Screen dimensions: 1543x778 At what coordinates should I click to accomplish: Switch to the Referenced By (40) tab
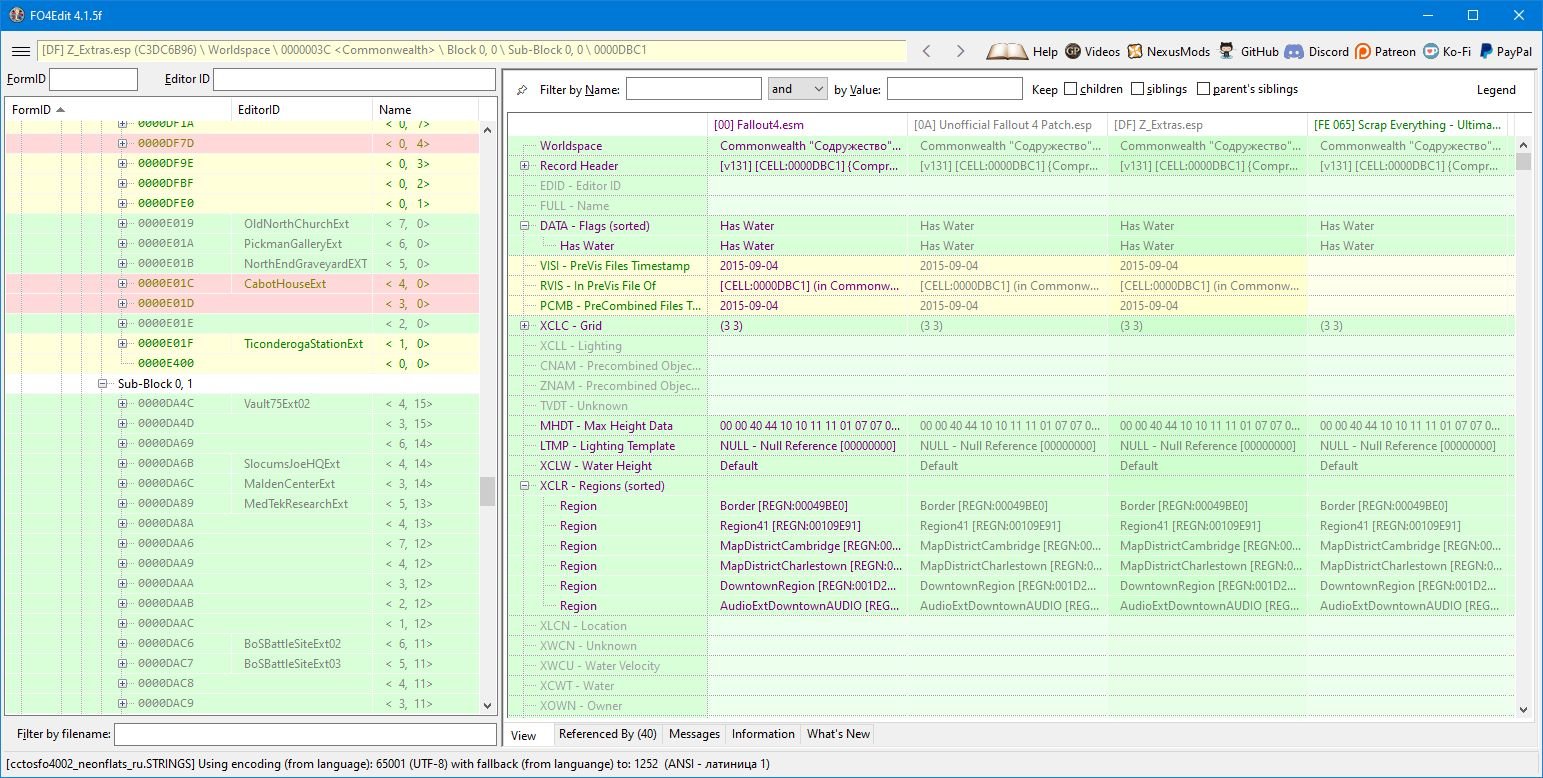pos(607,734)
